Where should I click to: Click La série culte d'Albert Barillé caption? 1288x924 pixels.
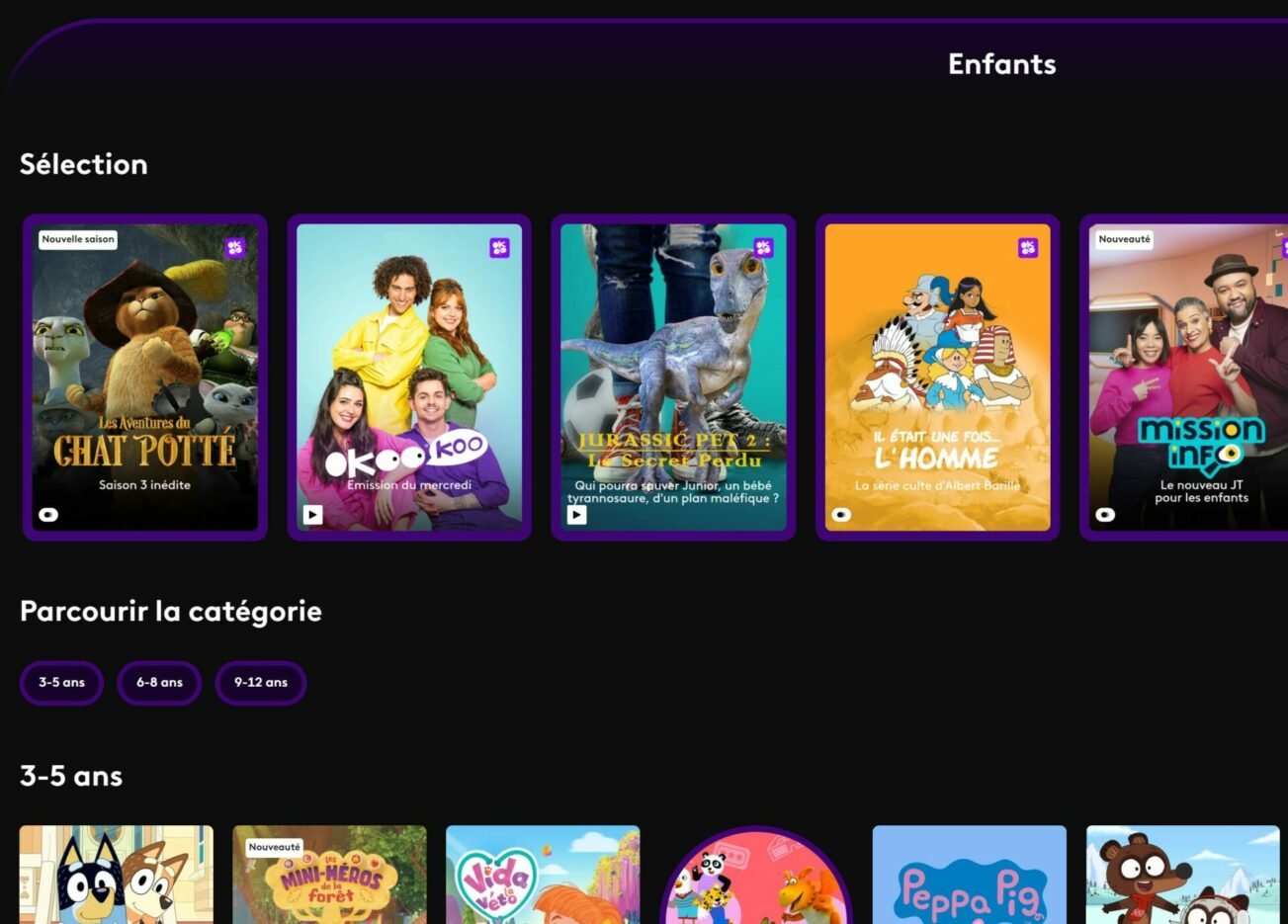pyautogui.click(x=937, y=485)
